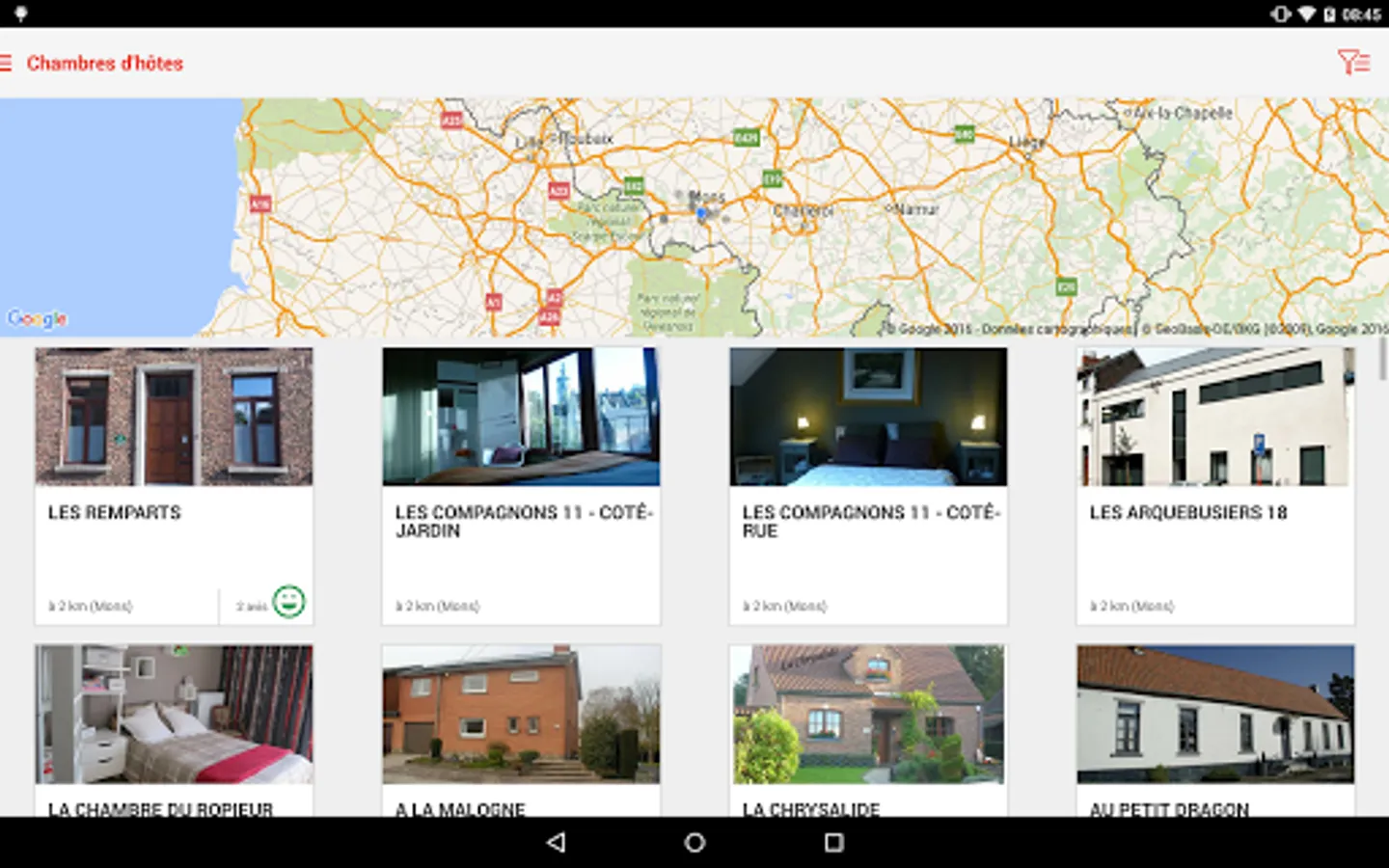Tap the green smiley rating icon

point(288,602)
